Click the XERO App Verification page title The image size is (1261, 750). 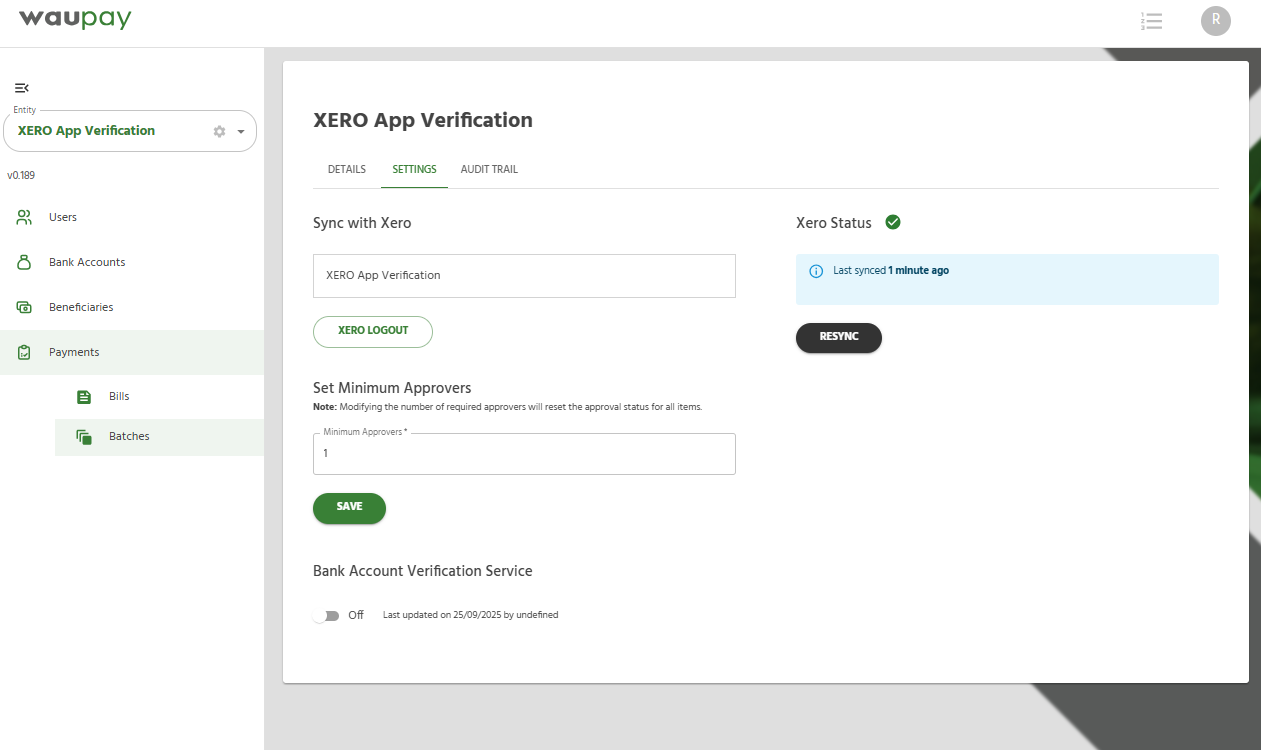(423, 120)
